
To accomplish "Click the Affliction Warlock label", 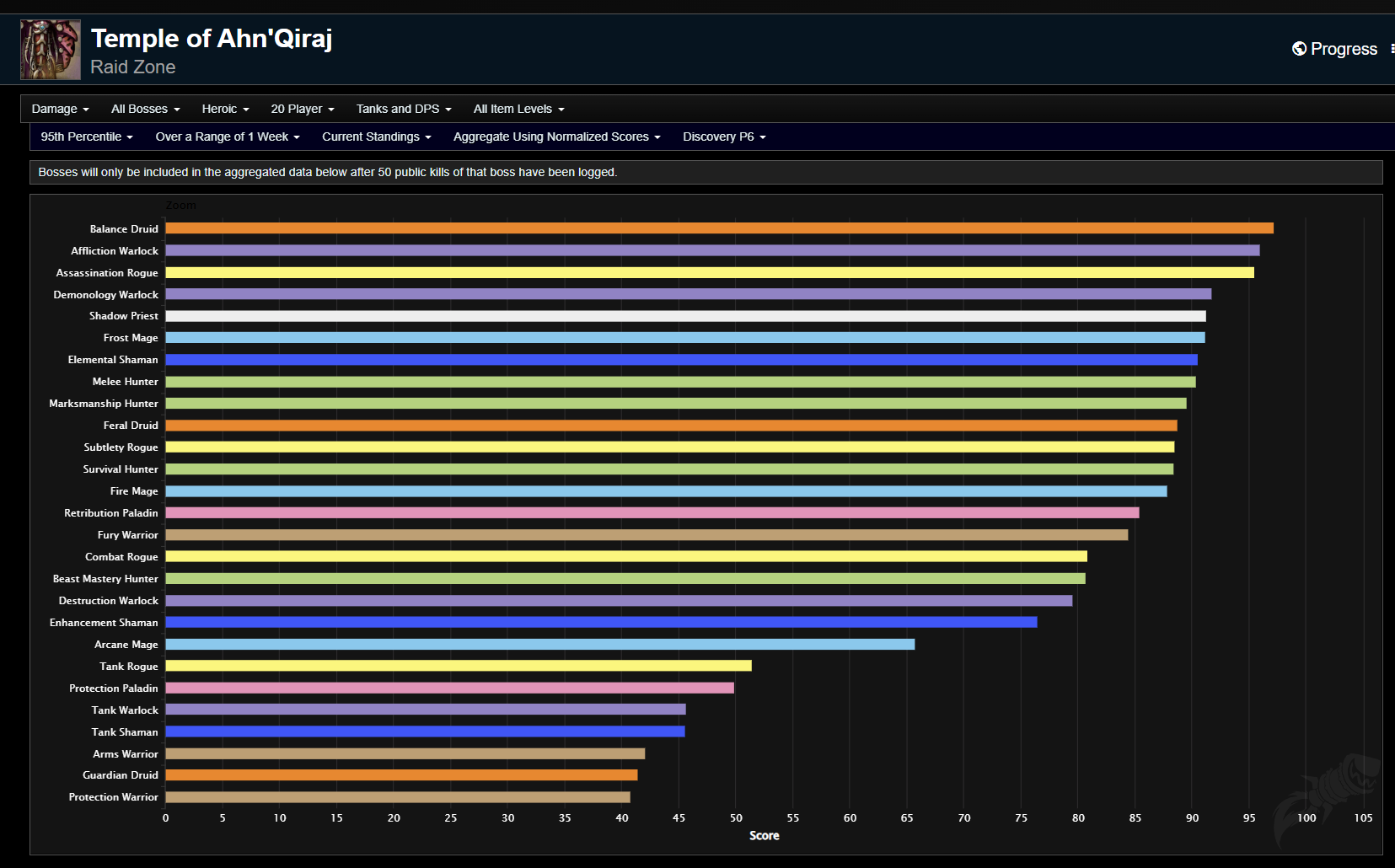I will point(115,250).
